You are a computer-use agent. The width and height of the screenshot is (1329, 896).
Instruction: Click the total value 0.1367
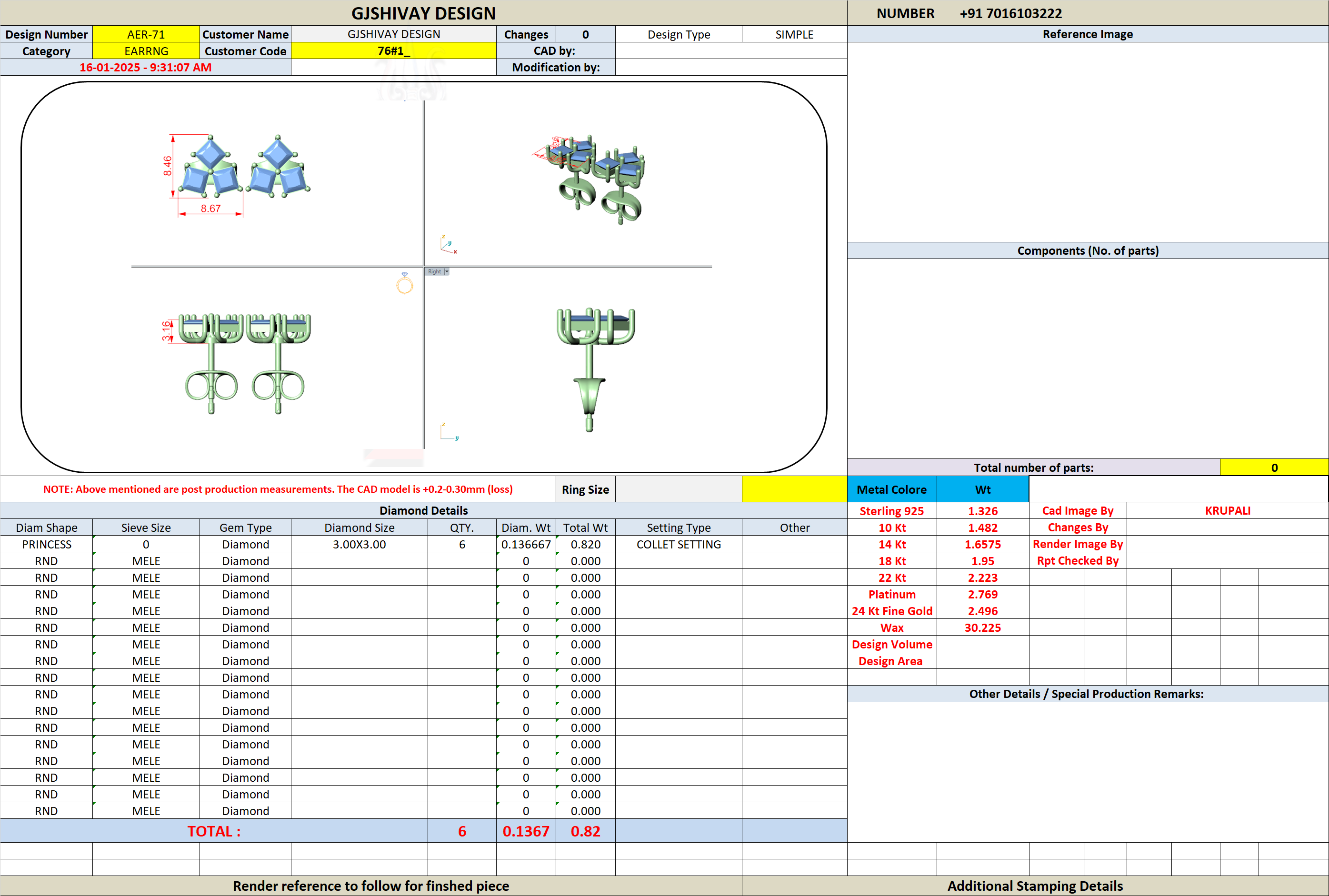tap(526, 831)
